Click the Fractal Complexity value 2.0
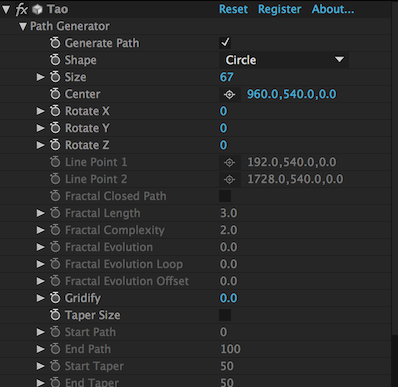 tap(229, 230)
